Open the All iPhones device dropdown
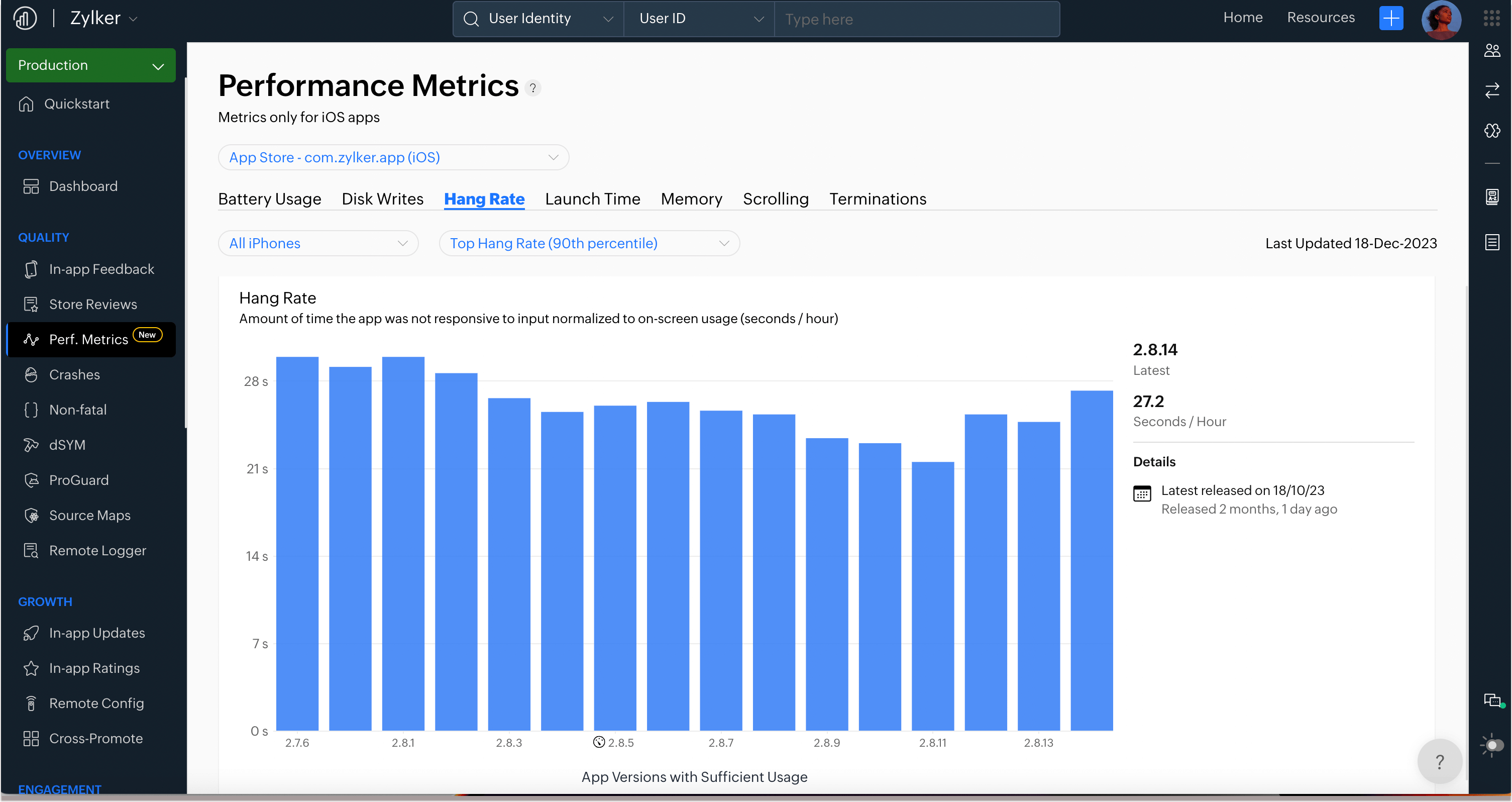 [317, 243]
